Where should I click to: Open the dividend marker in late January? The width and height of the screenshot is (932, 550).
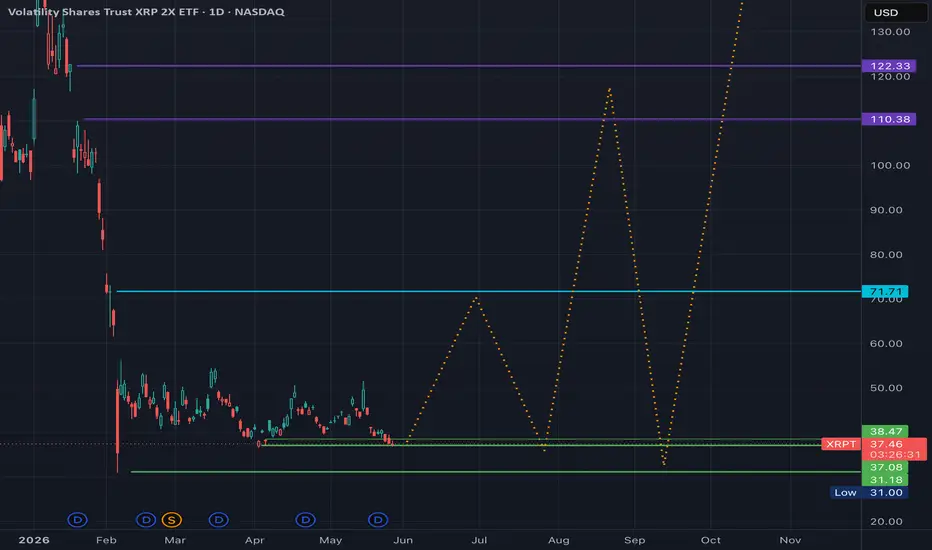tap(77, 520)
